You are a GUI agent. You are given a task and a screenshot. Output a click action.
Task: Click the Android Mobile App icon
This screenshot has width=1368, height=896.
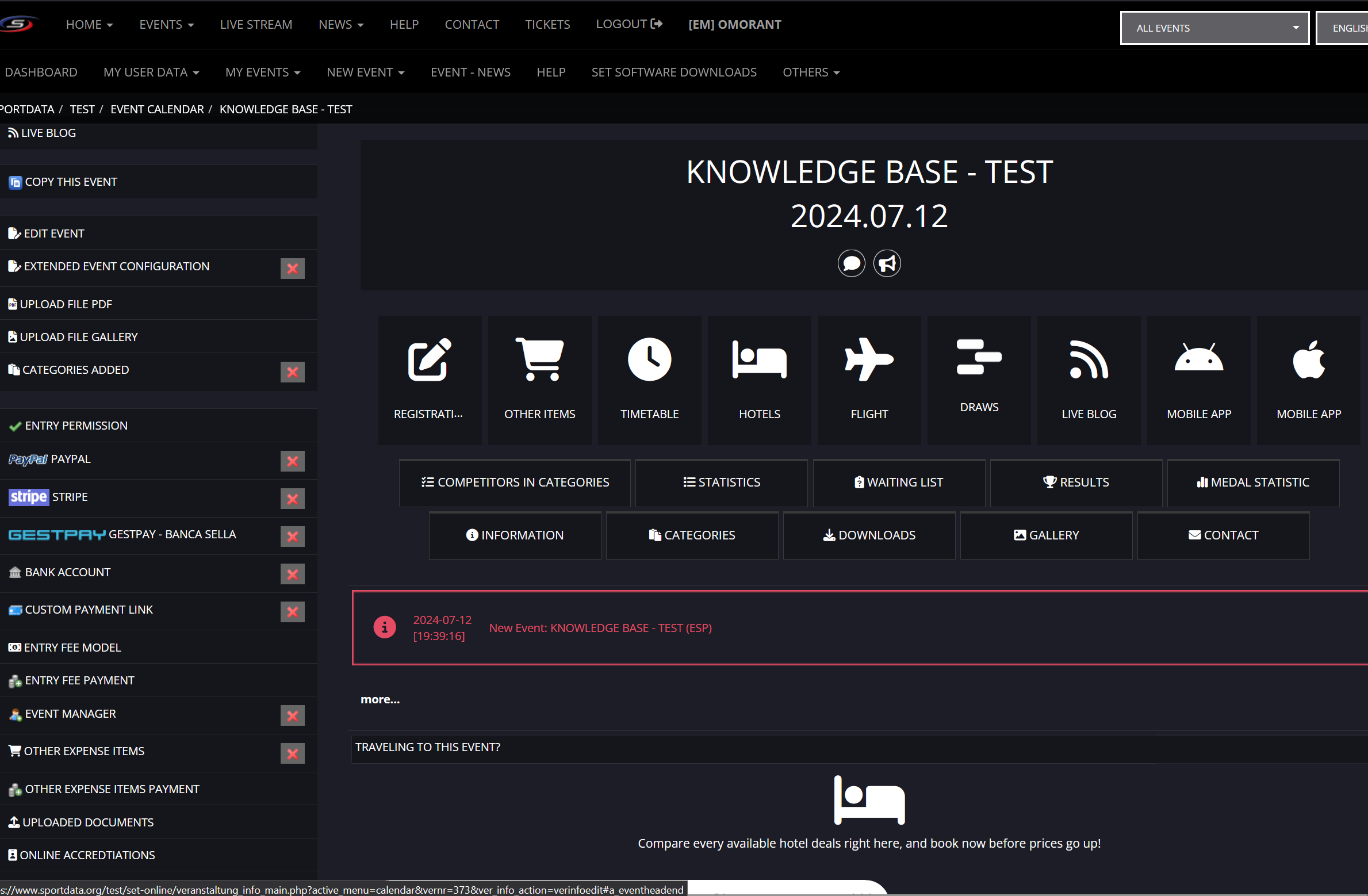pos(1198,360)
